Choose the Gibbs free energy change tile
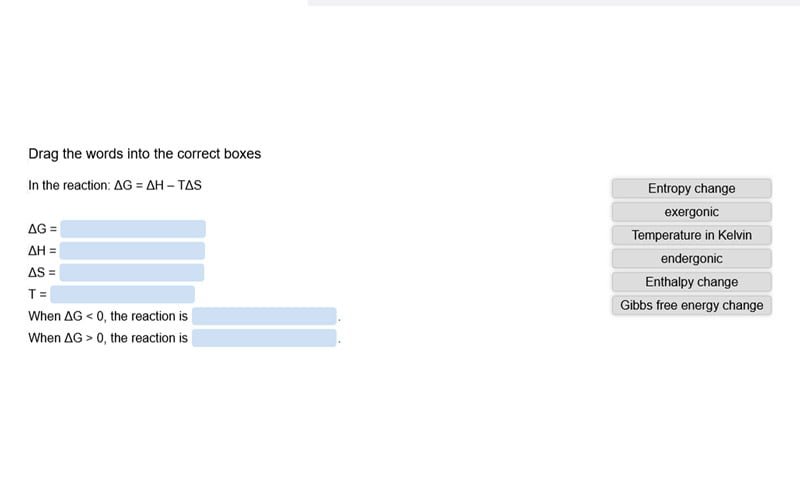Image resolution: width=800 pixels, height=500 pixels. pyautogui.click(x=691, y=305)
